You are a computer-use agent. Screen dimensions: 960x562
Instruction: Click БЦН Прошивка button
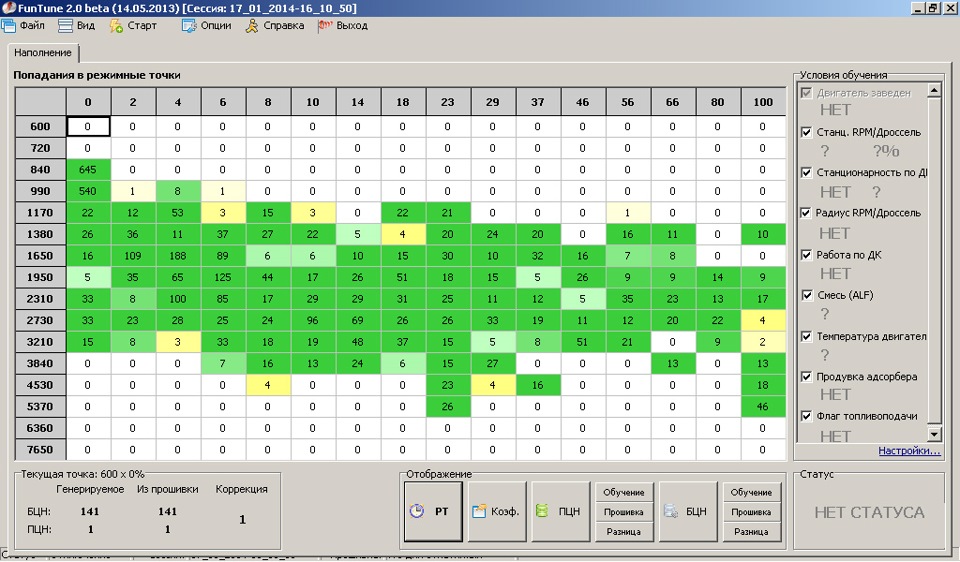(751, 512)
